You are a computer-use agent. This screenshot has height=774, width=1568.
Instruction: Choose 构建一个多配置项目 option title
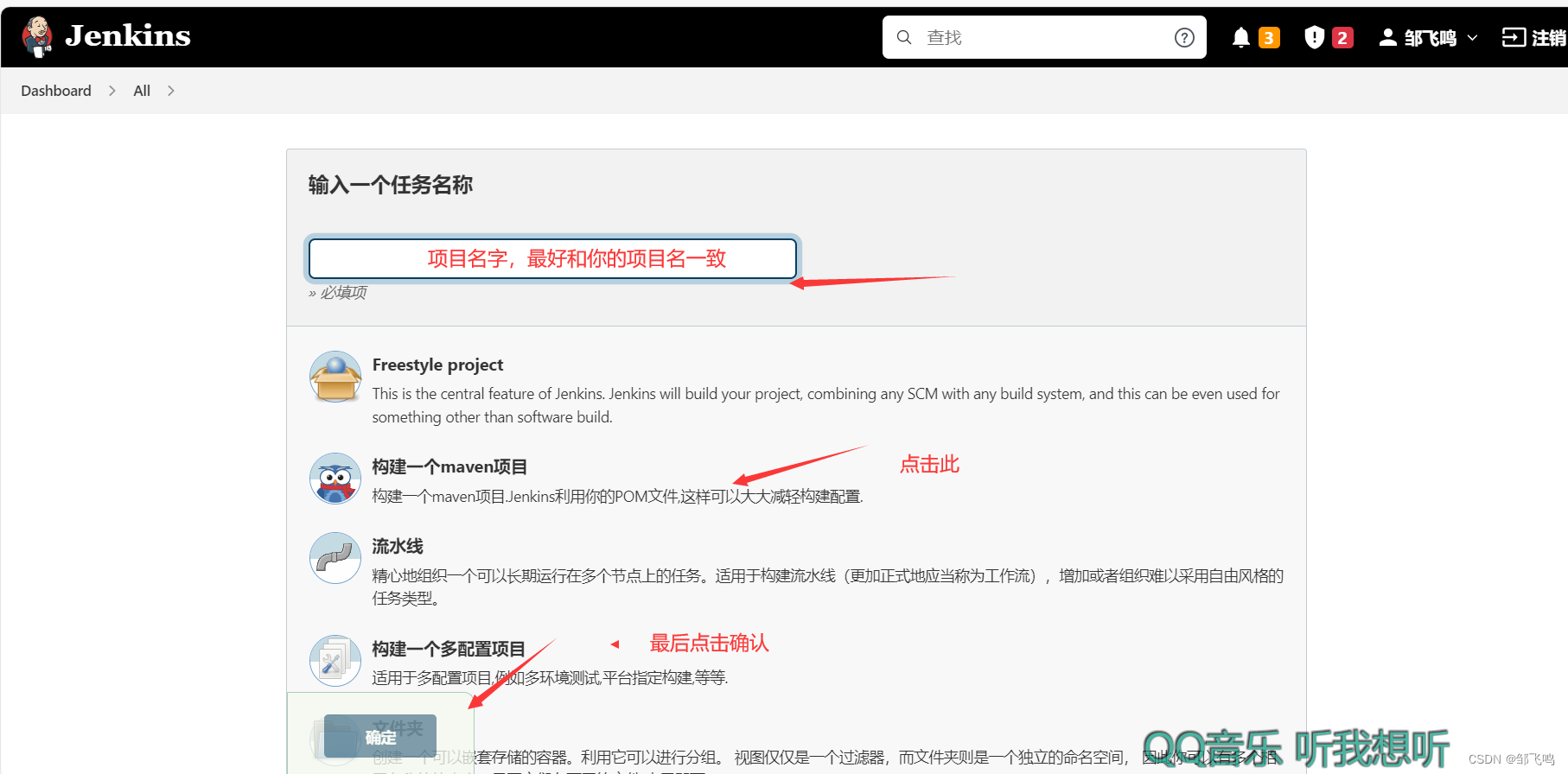449,649
